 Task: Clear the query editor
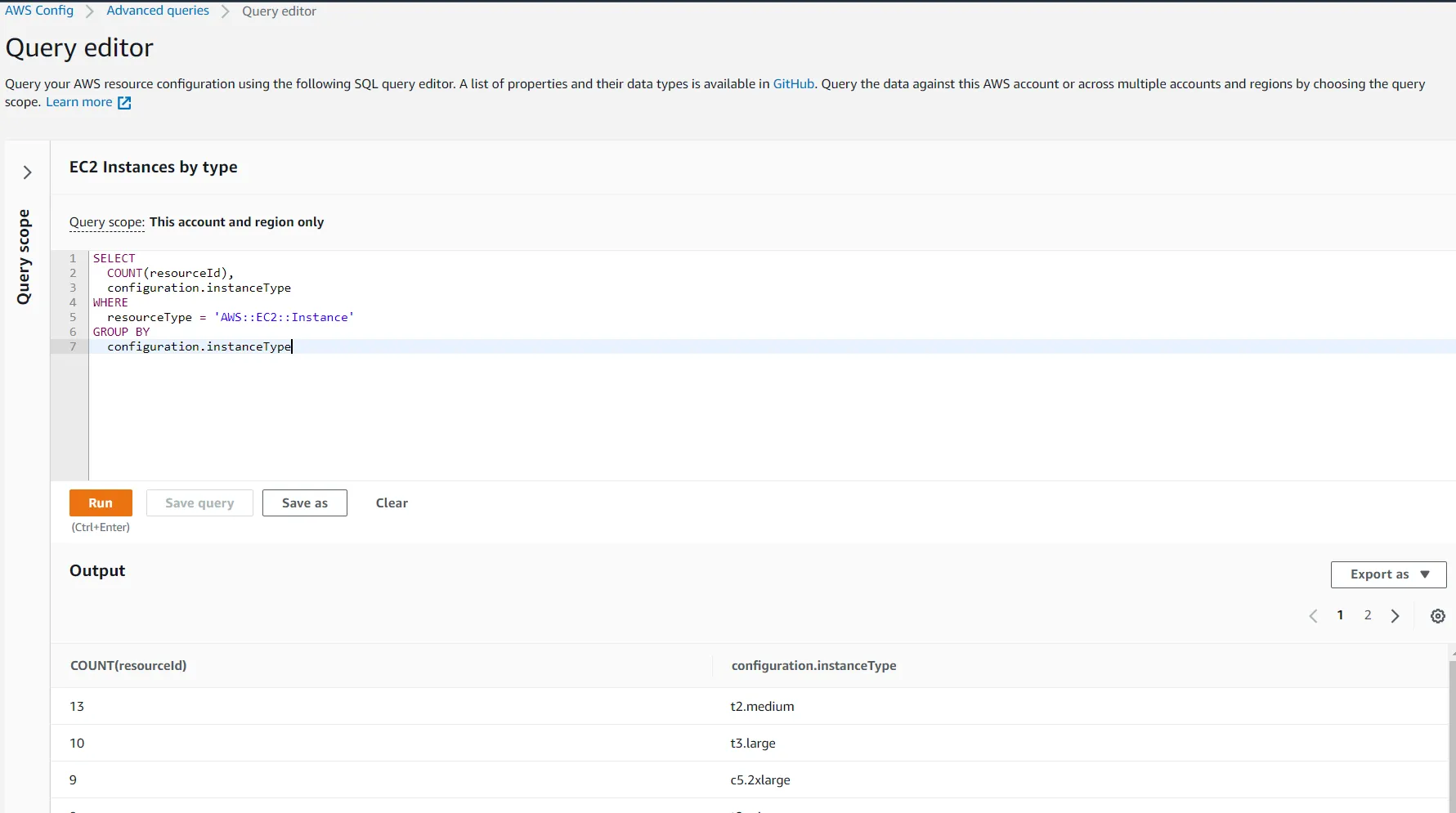392,503
